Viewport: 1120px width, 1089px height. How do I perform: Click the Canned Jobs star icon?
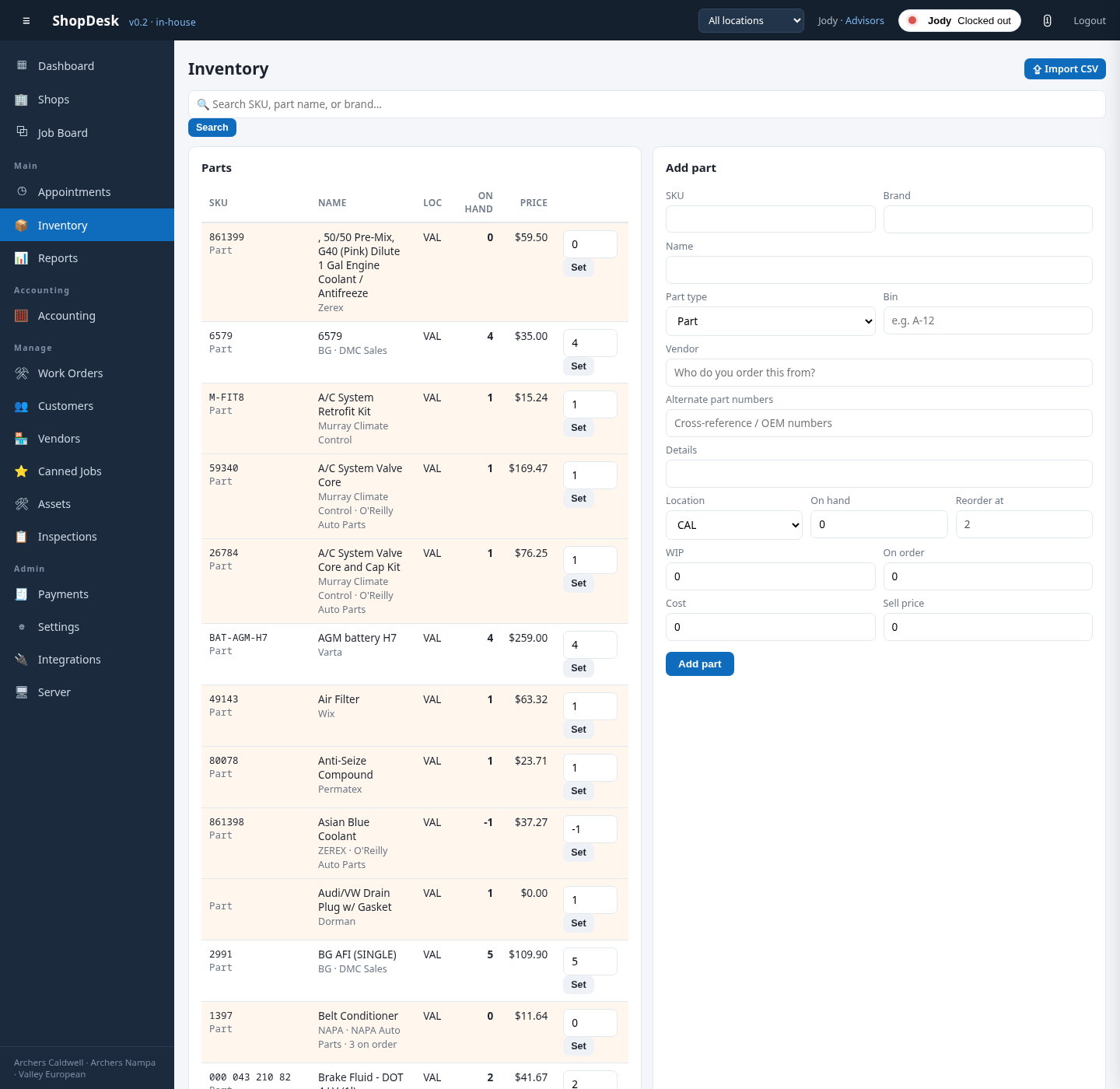(x=22, y=471)
